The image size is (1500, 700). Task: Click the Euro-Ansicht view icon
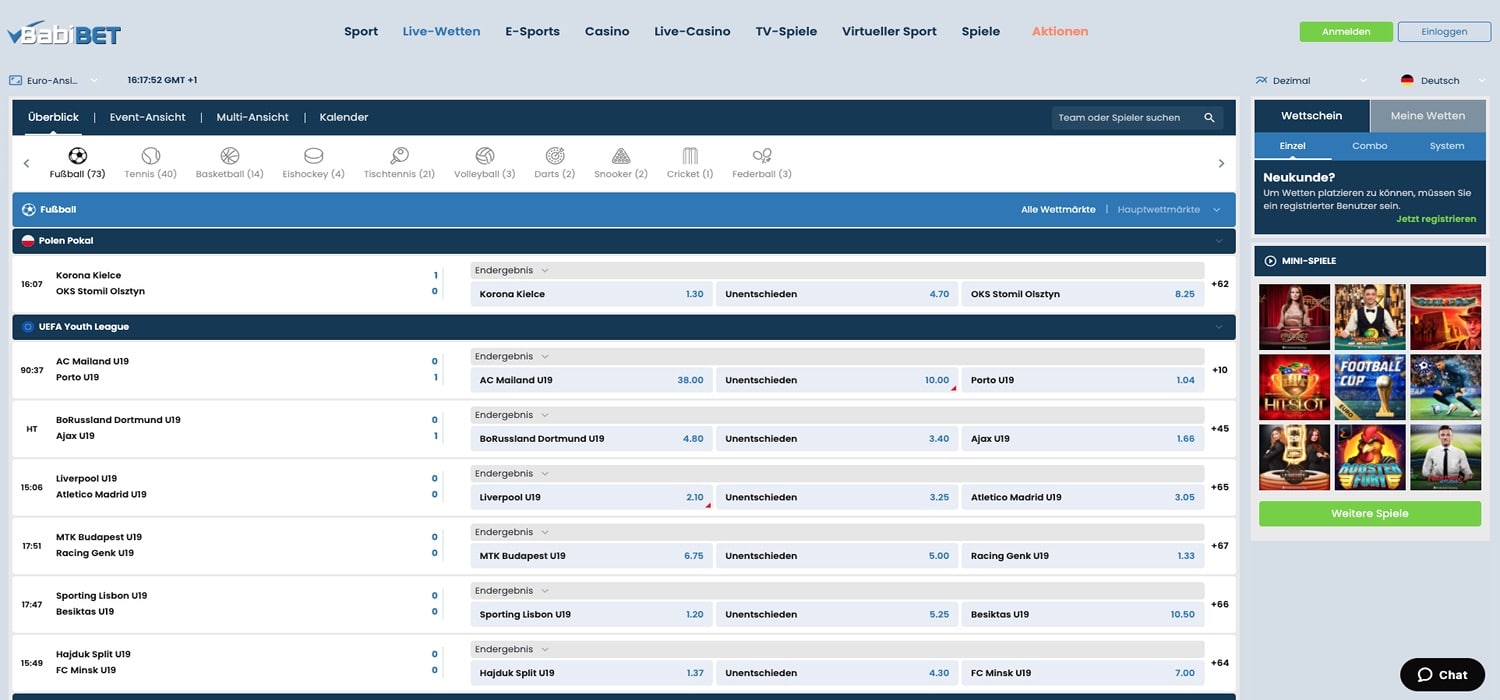[x=15, y=80]
